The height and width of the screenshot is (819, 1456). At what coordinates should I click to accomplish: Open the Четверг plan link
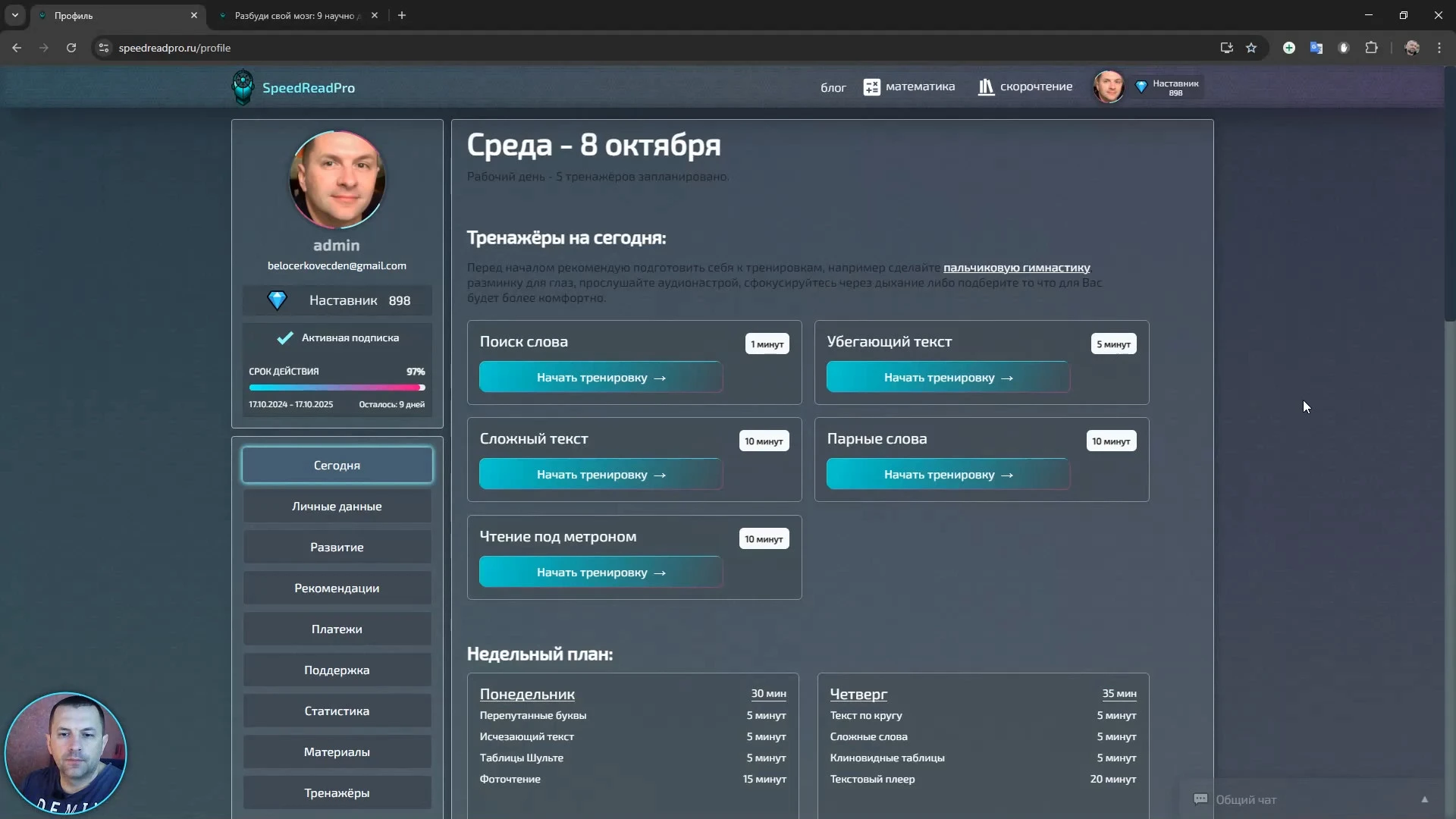click(858, 694)
